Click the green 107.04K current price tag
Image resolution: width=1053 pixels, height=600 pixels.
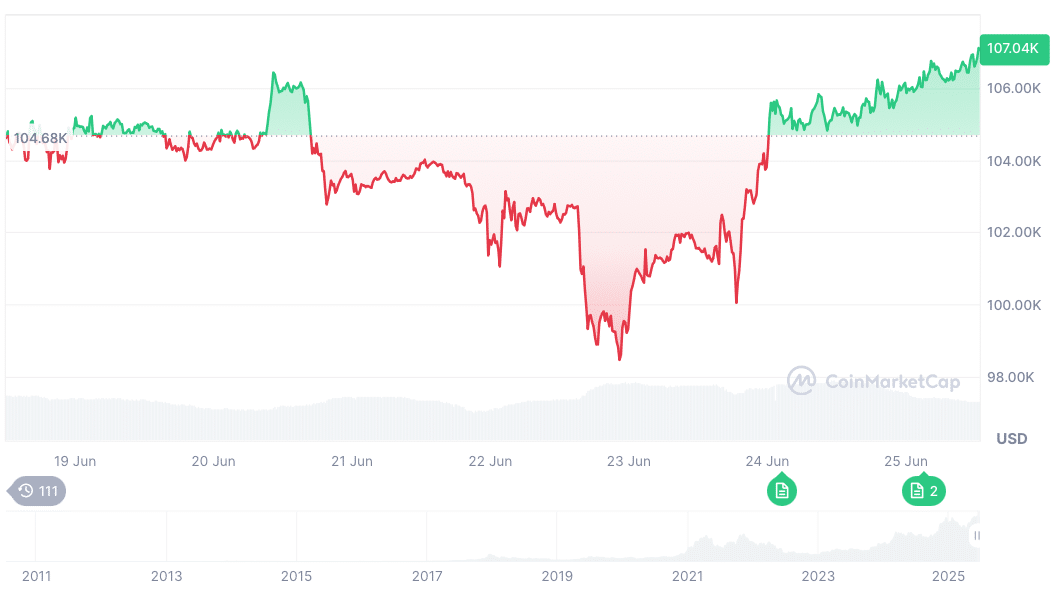(x=1013, y=48)
